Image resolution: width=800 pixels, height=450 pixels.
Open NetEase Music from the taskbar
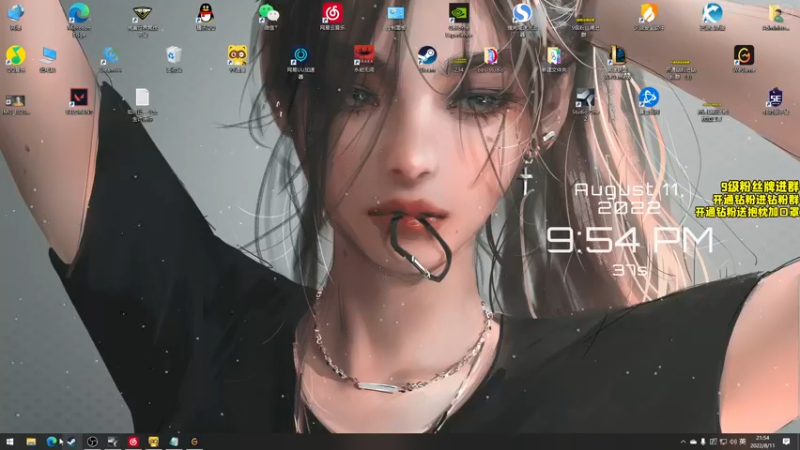[133, 441]
